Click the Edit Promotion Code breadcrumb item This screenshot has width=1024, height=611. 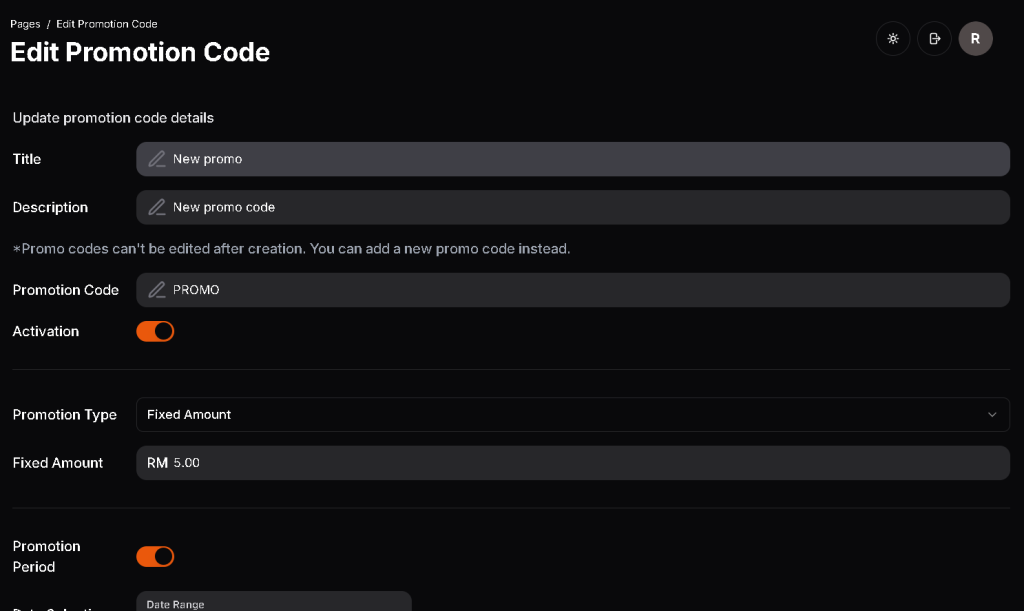coord(107,24)
